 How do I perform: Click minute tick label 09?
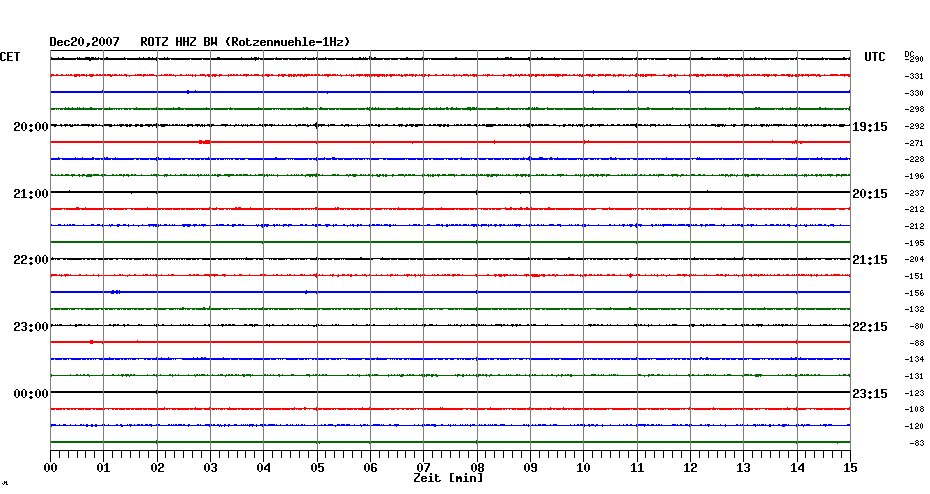(531, 468)
